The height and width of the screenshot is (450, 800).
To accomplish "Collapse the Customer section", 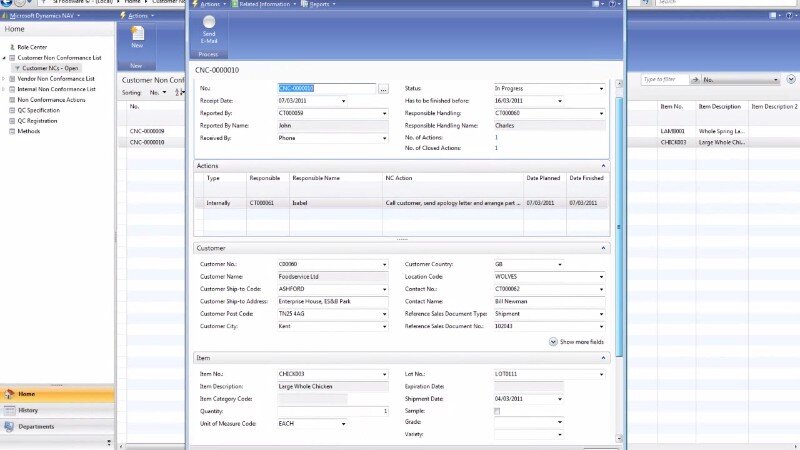I will click(x=603, y=248).
